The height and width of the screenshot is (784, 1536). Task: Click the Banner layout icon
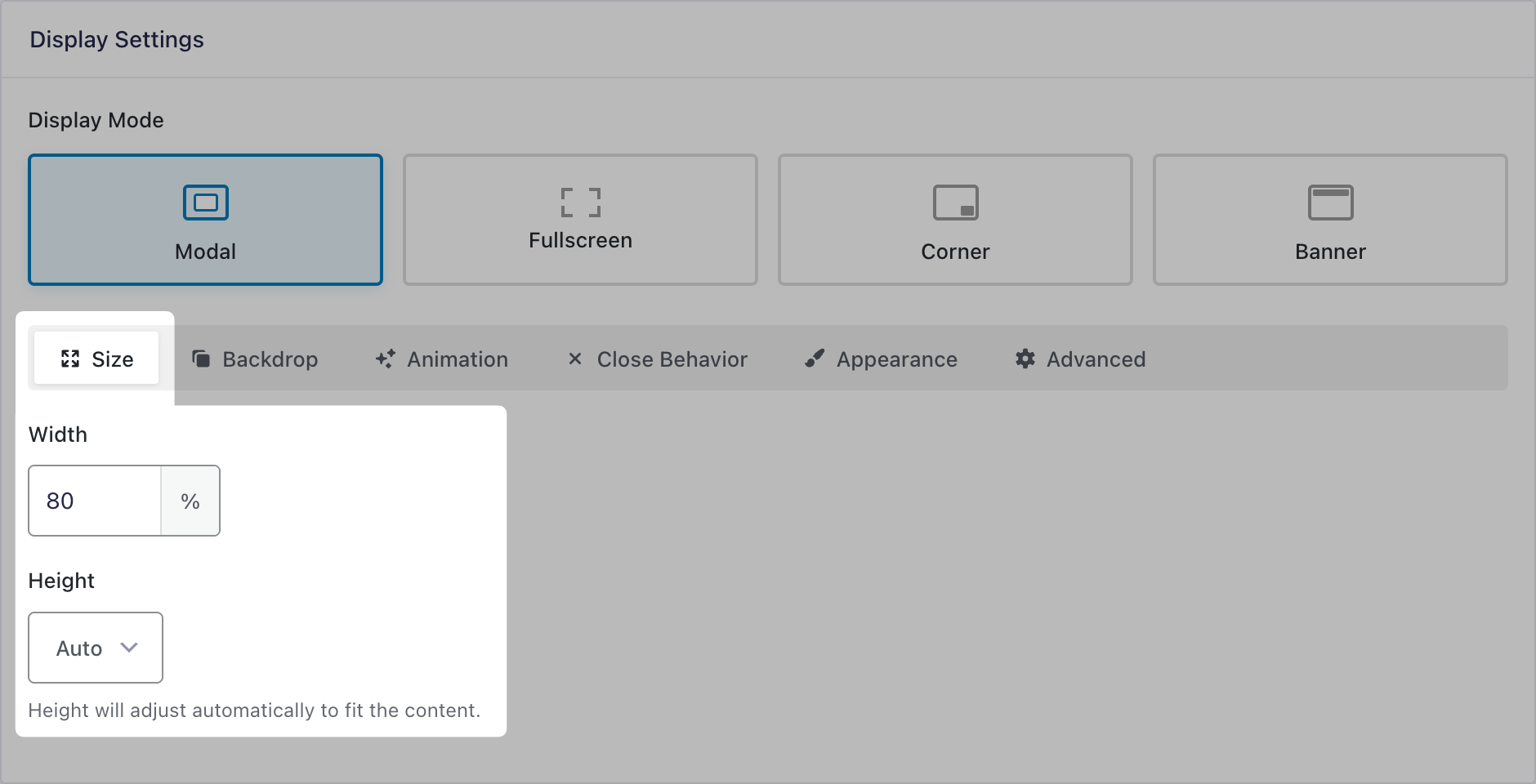pyautogui.click(x=1330, y=203)
